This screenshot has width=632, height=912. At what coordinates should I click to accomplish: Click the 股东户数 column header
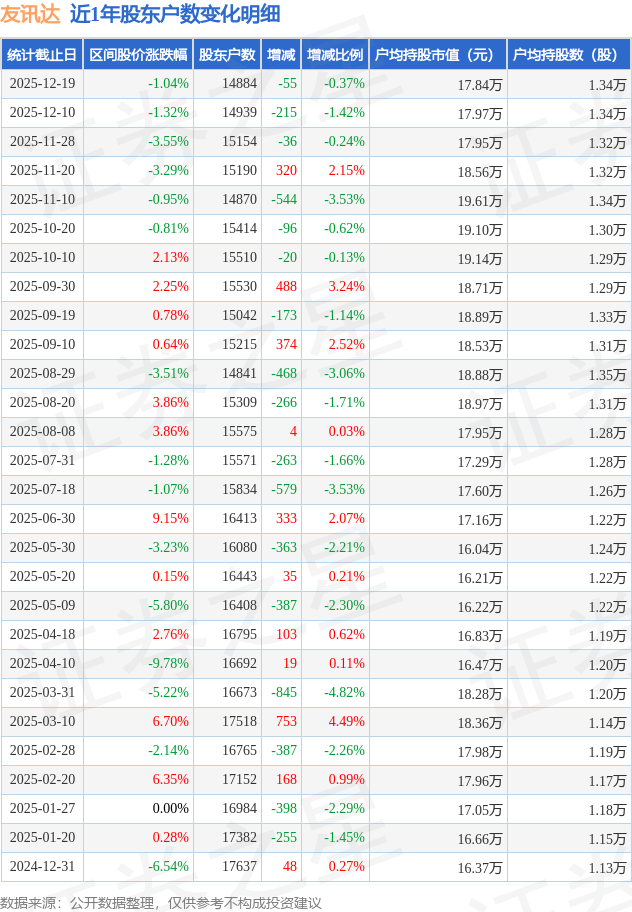226,55
